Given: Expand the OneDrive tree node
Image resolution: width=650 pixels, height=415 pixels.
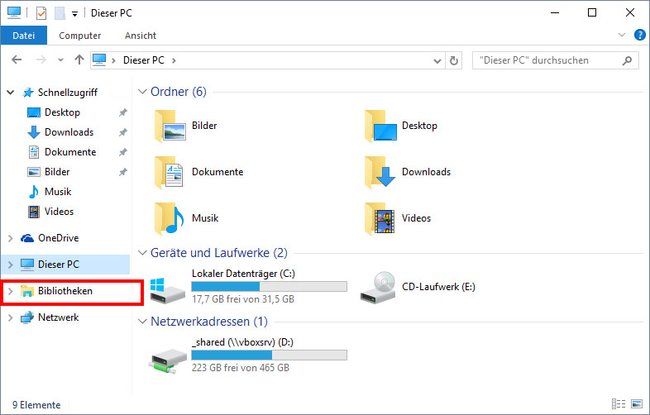Looking at the screenshot, I should [10, 238].
